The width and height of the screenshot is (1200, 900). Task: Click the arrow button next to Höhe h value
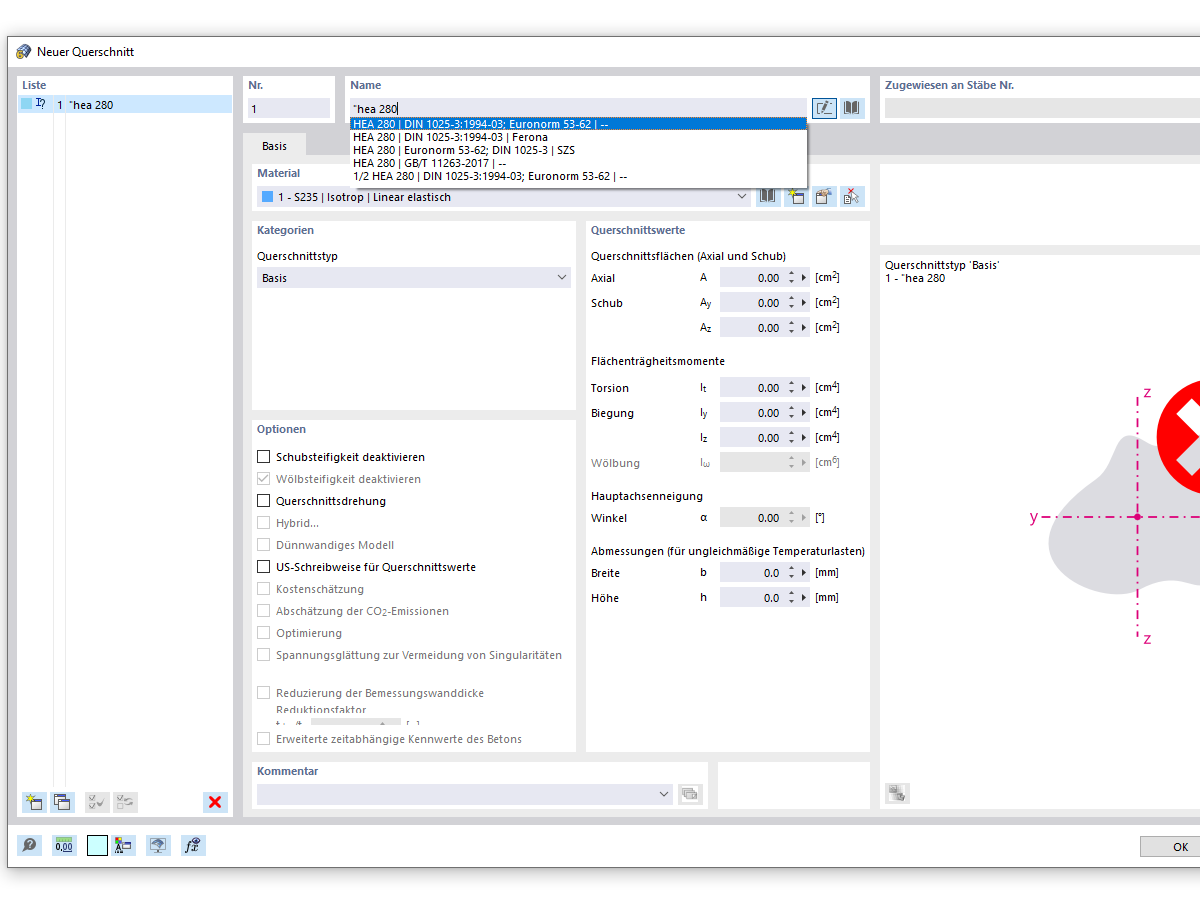coord(804,598)
